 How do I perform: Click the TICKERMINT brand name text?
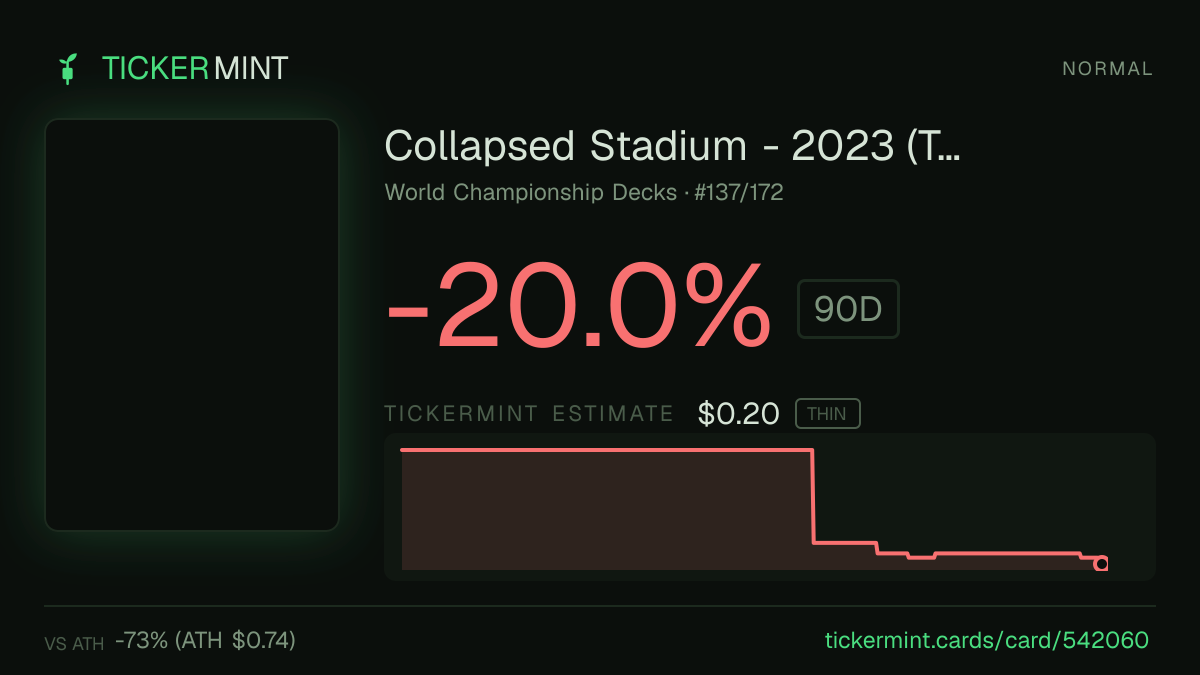point(195,68)
